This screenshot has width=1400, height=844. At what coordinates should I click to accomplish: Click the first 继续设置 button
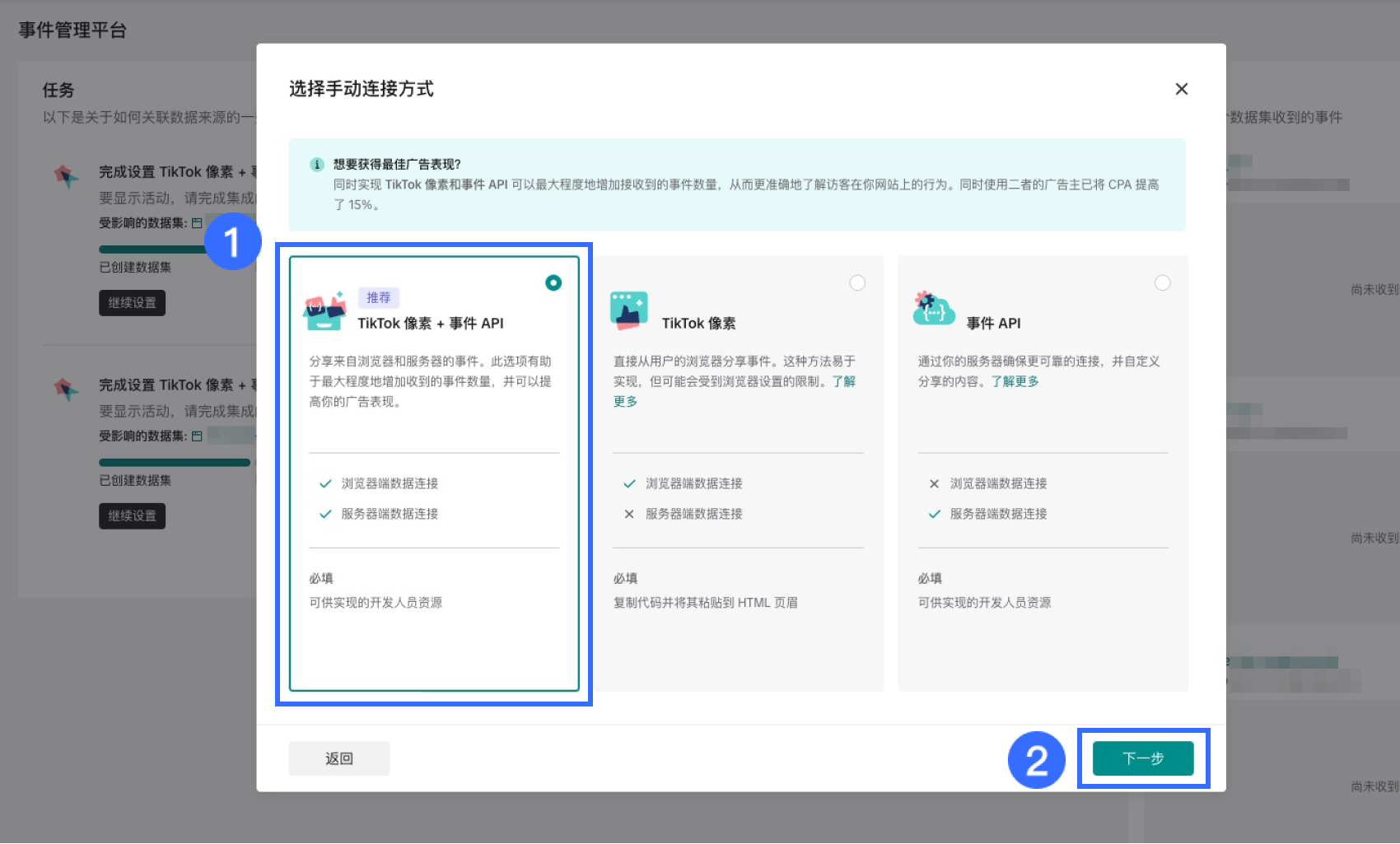coord(132,302)
